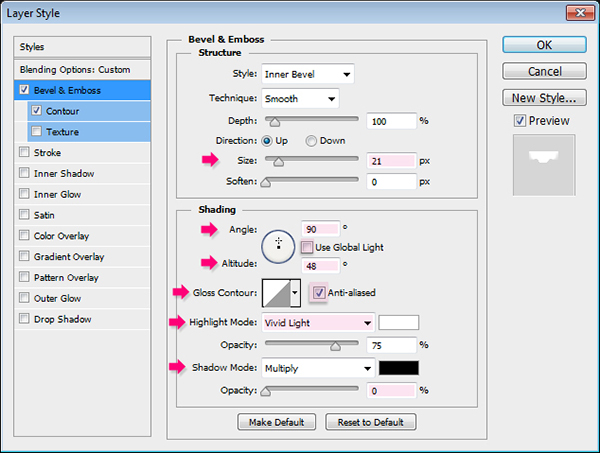Enable the Outer Glow checkbox
Viewport: 600px width, 453px height.
pyautogui.click(x=24, y=298)
